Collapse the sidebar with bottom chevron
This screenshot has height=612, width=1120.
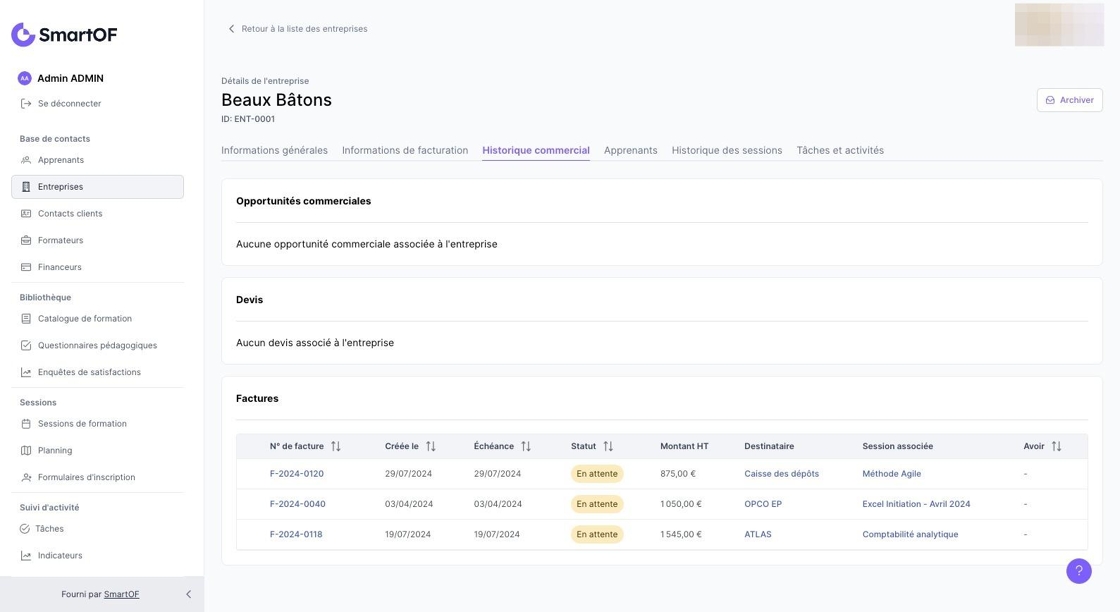(x=188, y=594)
